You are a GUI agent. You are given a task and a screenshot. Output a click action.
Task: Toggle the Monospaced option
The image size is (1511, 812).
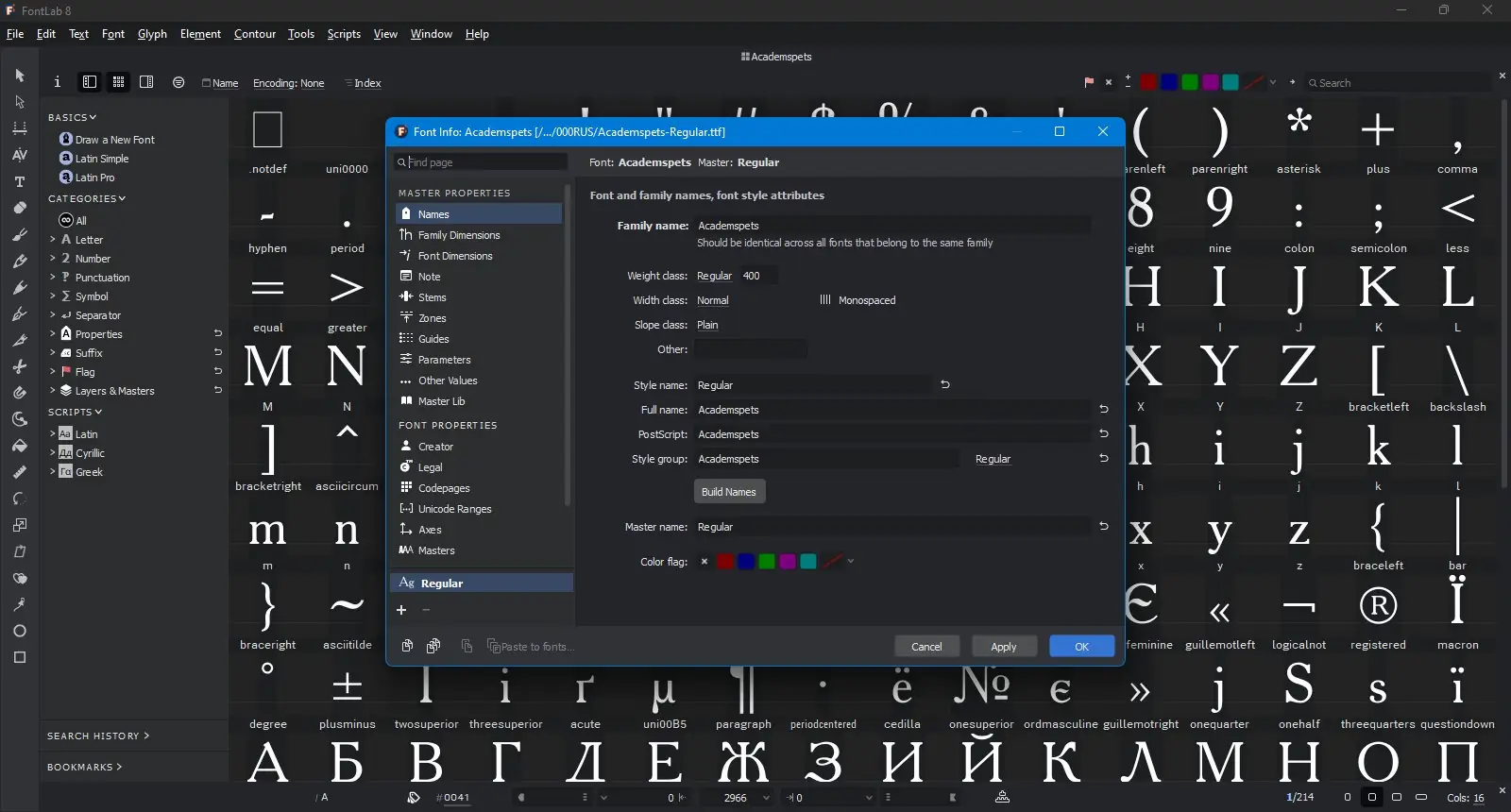(857, 300)
